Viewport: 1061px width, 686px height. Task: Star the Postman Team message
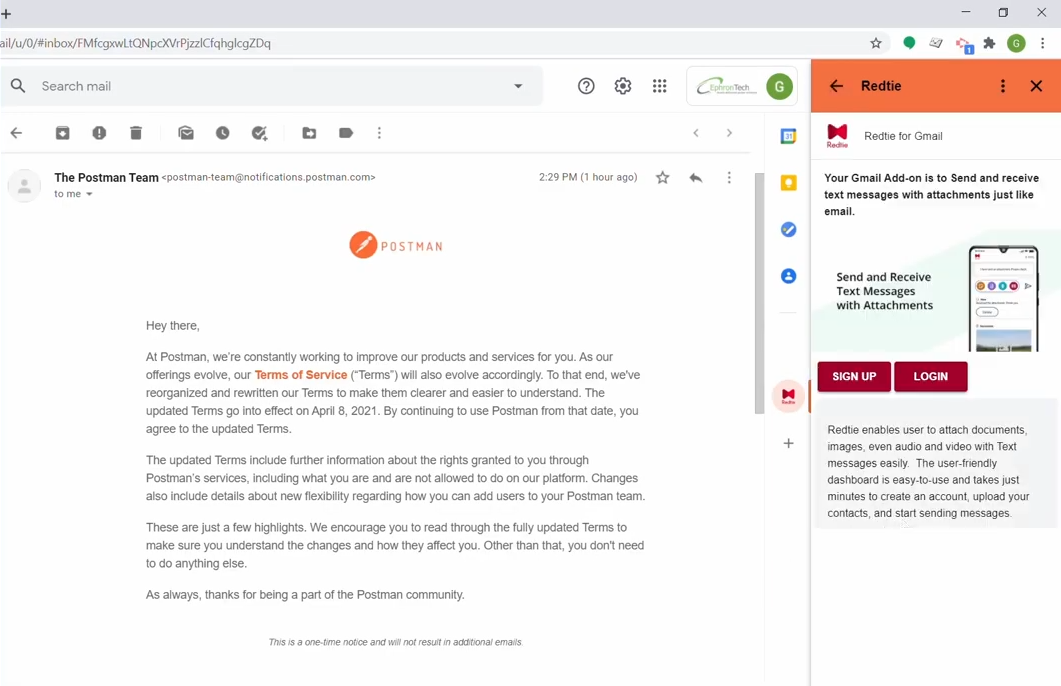(662, 178)
